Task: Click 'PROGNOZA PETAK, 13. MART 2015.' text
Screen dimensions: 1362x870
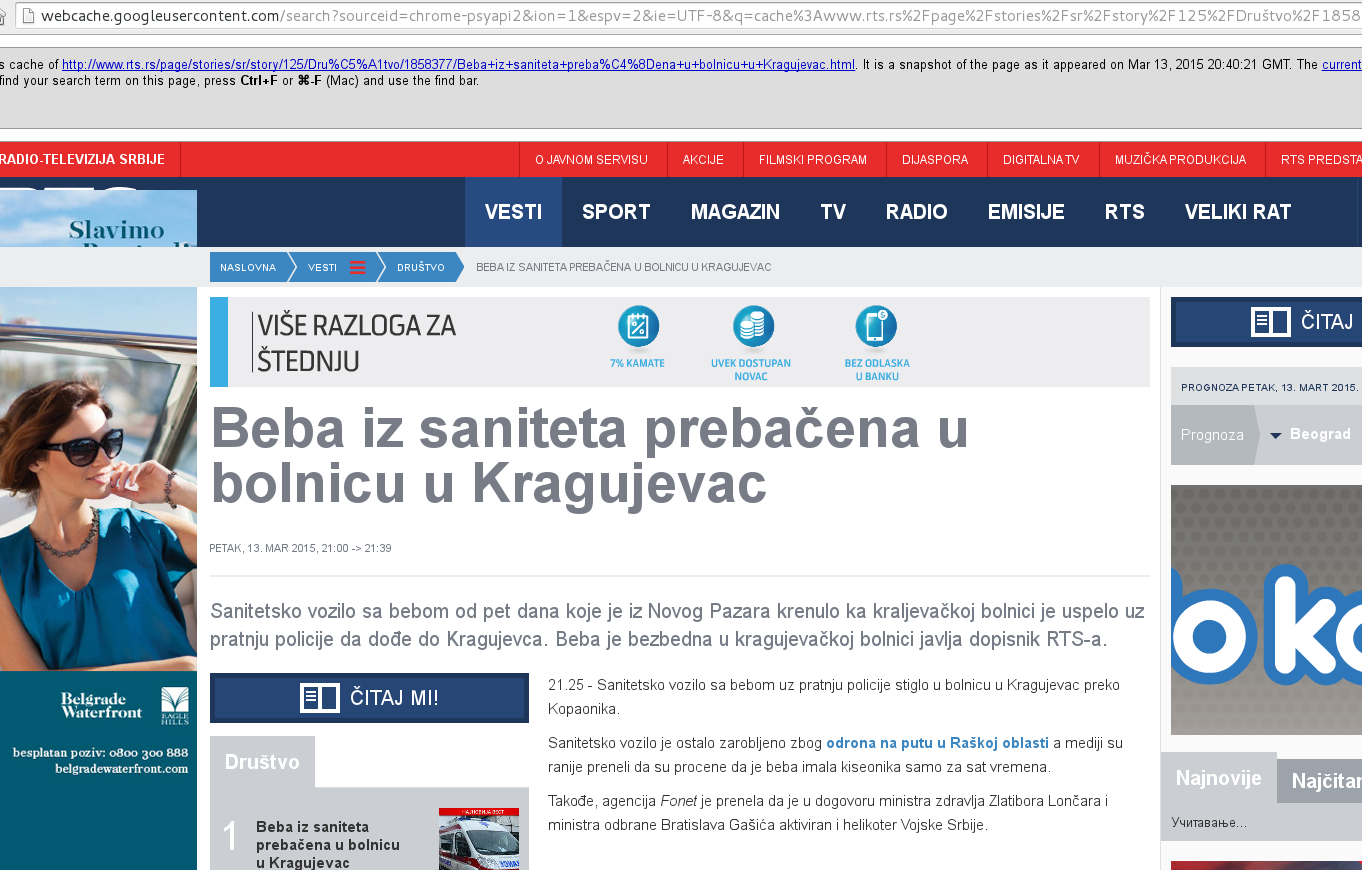Action: pos(1269,387)
